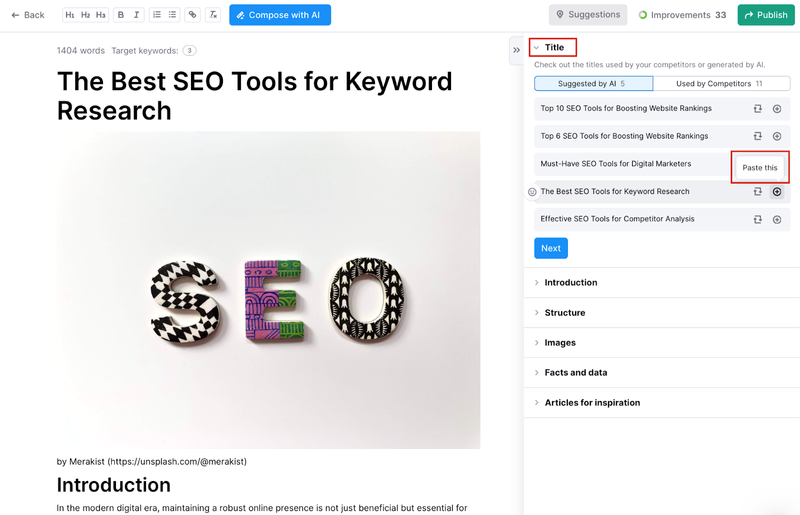
Task: Select the Suggested by AI tab
Action: coord(593,84)
